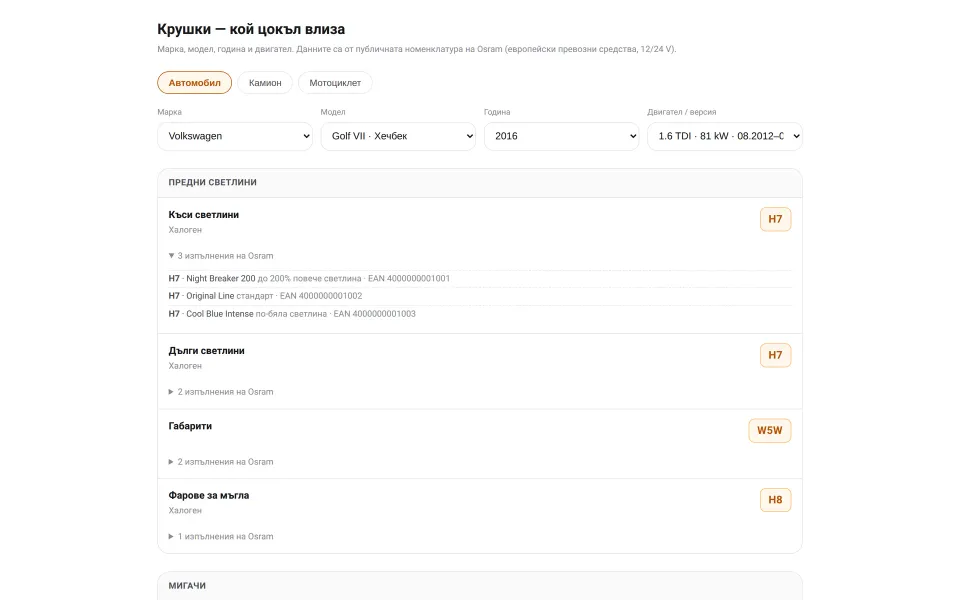Image resolution: width=960 pixels, height=600 pixels.
Task: Select the Автомобил vehicle type pill
Action: tap(194, 83)
